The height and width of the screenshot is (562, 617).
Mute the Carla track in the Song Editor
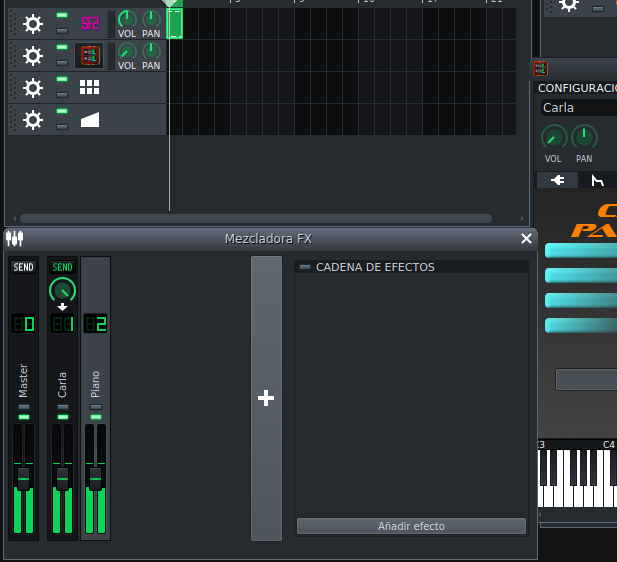click(62, 47)
